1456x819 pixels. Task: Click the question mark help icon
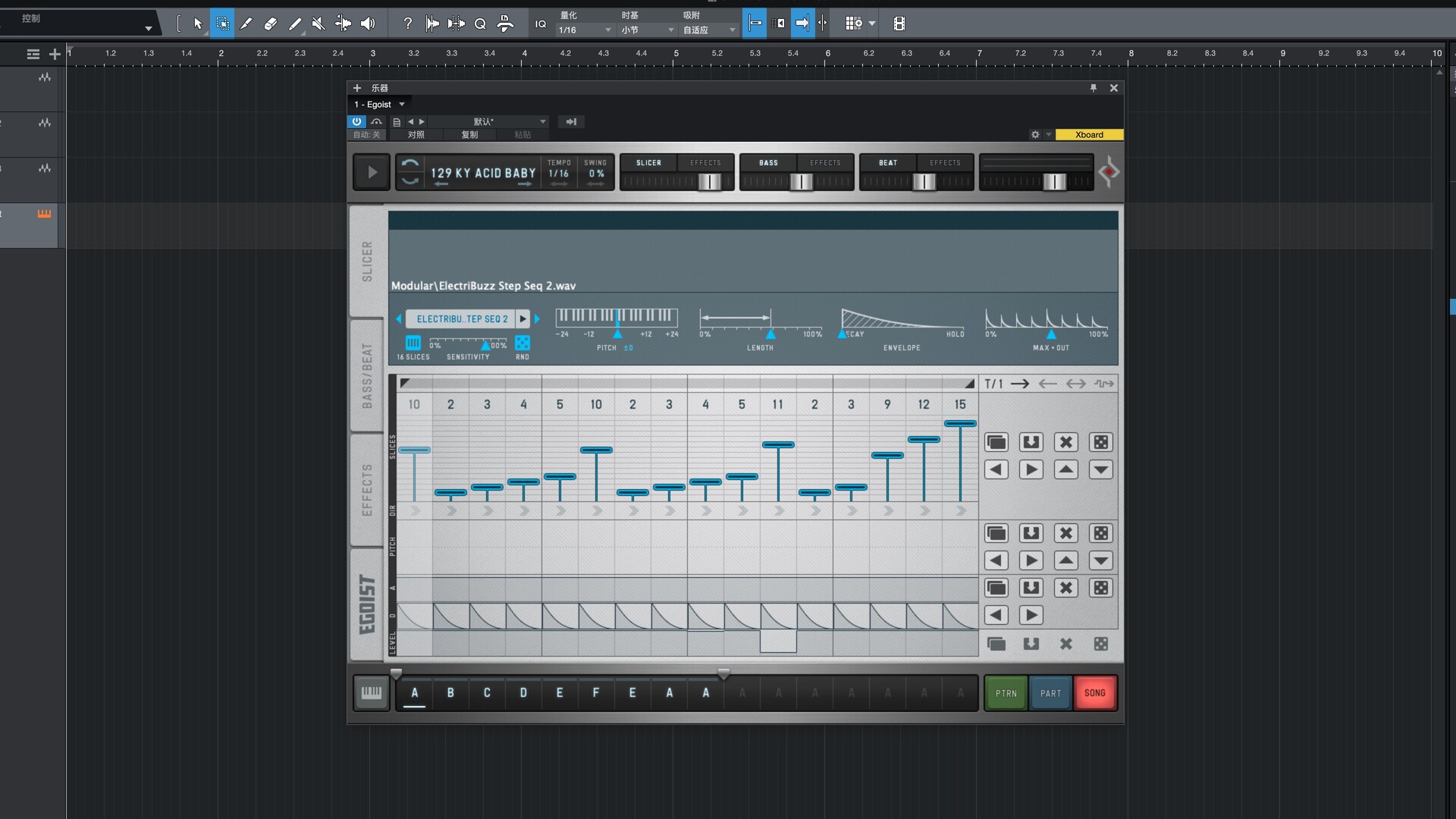tap(407, 24)
